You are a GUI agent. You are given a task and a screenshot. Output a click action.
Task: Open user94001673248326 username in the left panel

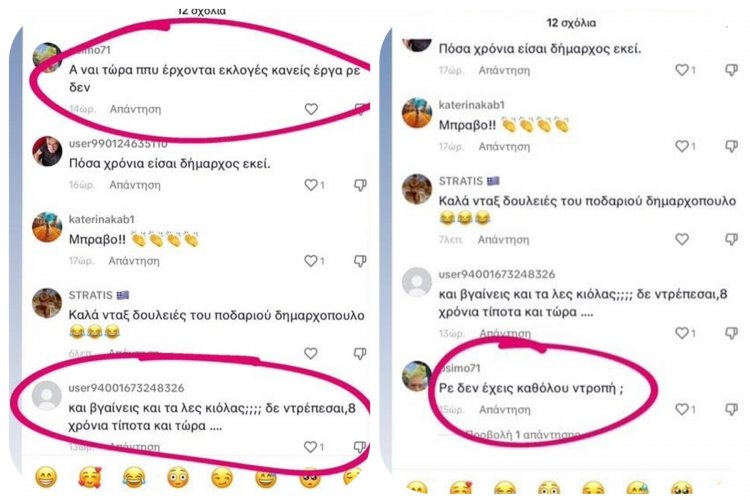(x=126, y=388)
